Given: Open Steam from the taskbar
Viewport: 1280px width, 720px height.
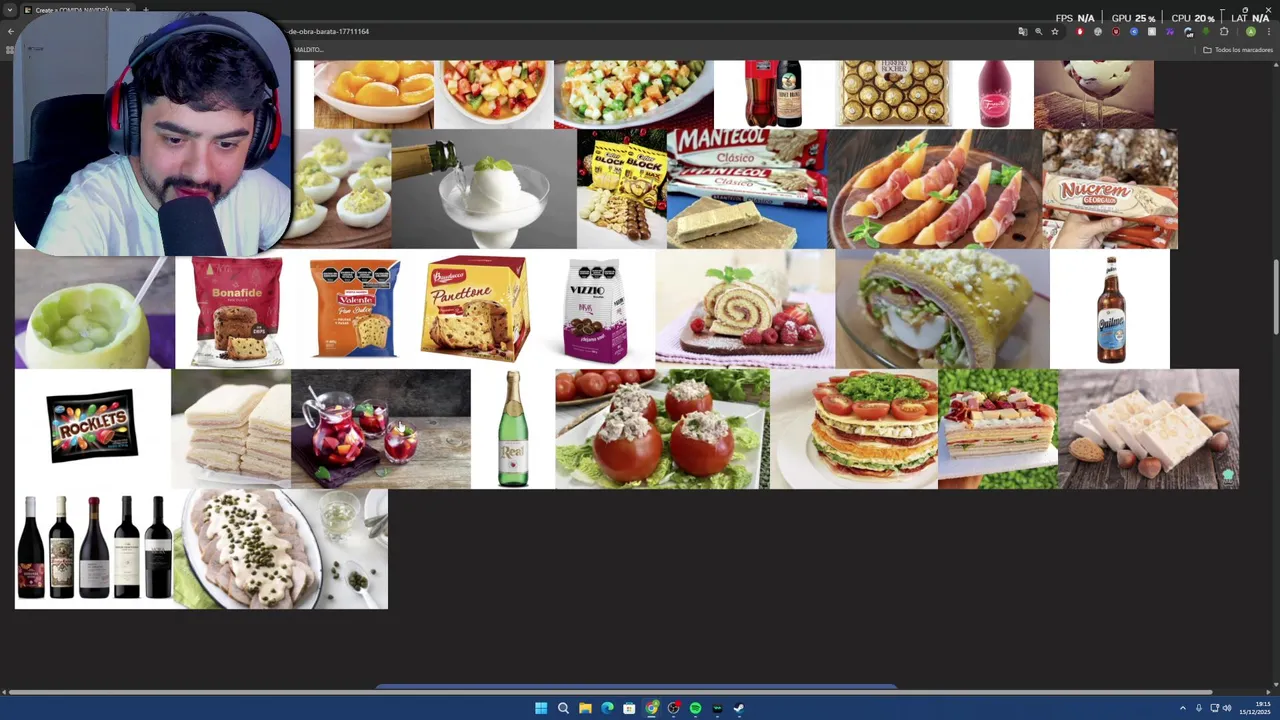Looking at the screenshot, I should coord(739,708).
